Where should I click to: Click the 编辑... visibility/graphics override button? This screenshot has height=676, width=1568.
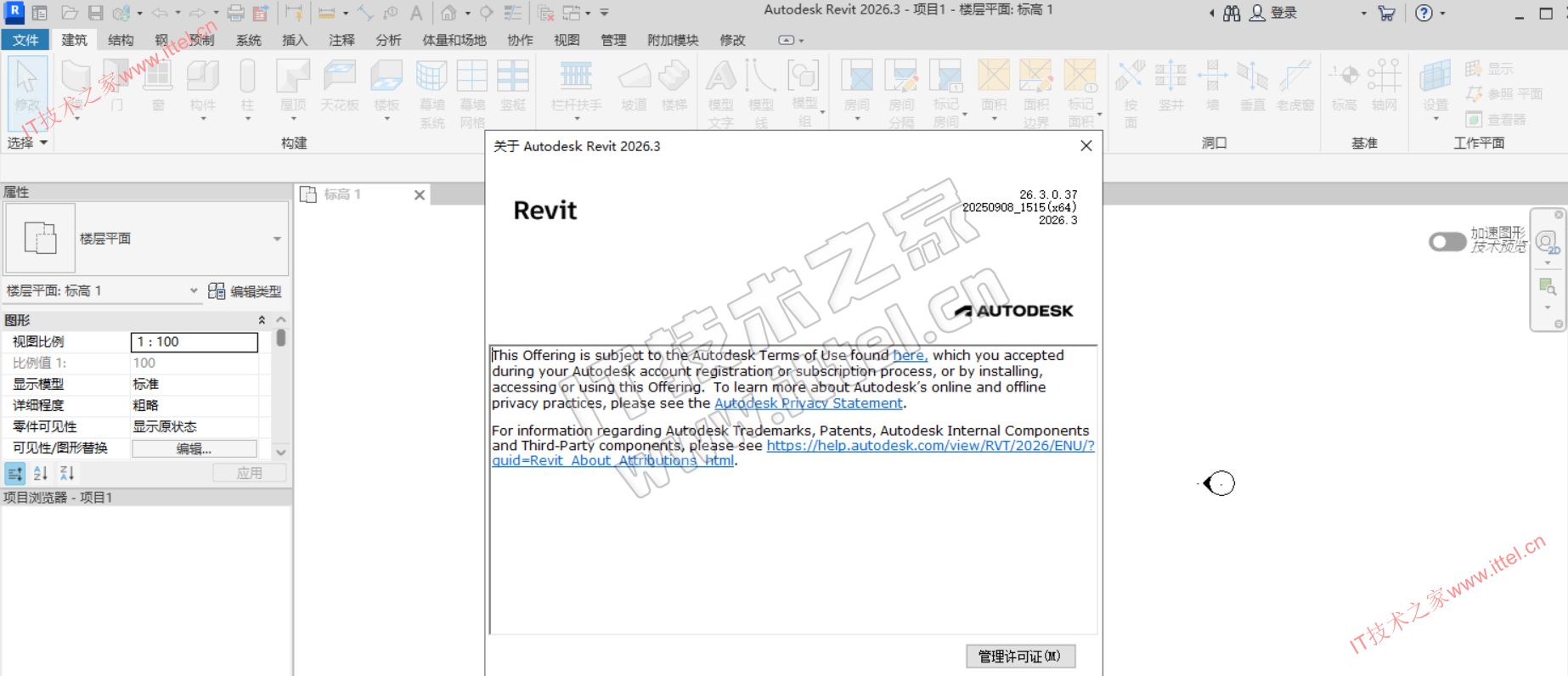click(x=195, y=448)
